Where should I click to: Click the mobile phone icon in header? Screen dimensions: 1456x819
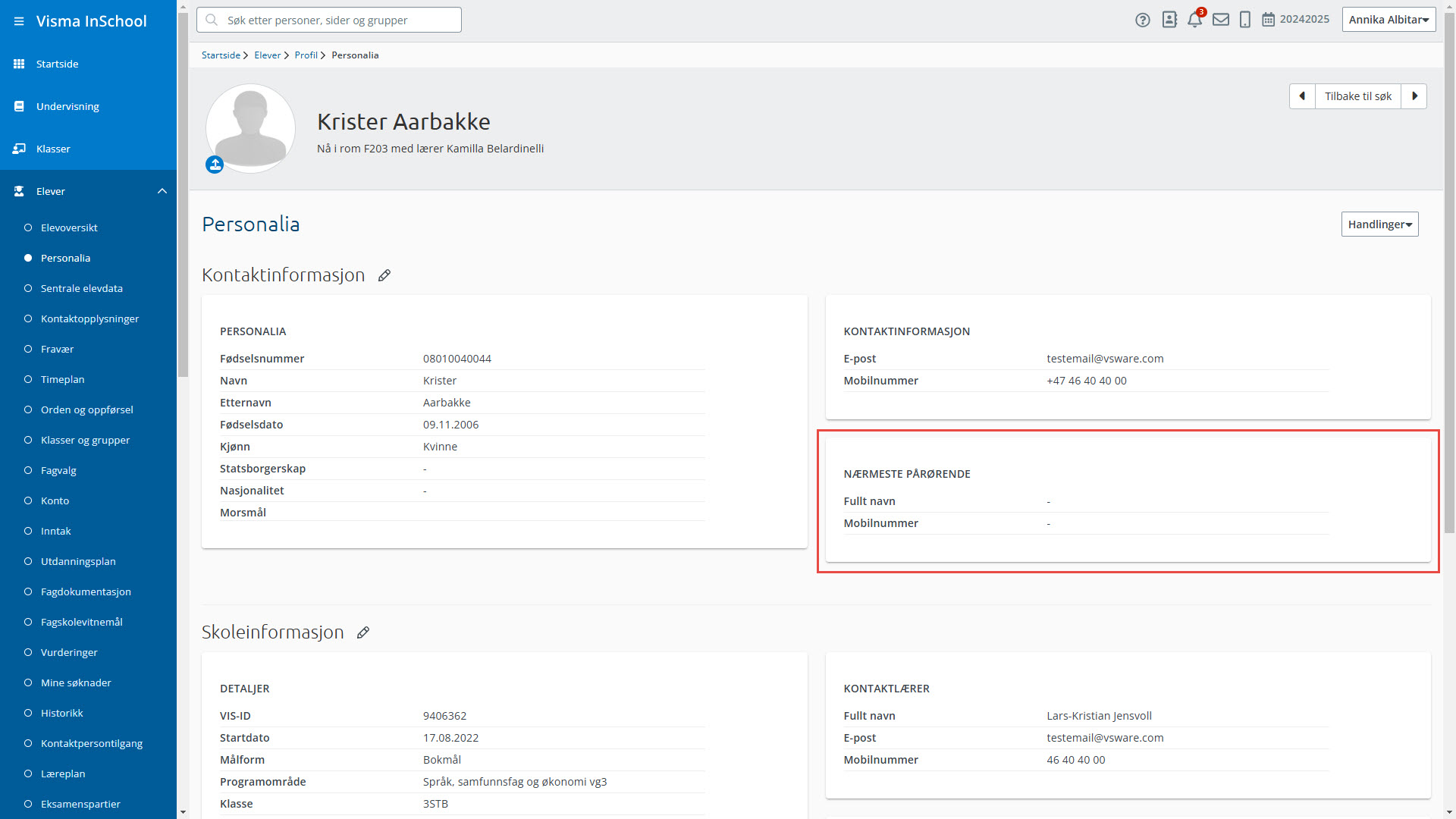click(1245, 20)
